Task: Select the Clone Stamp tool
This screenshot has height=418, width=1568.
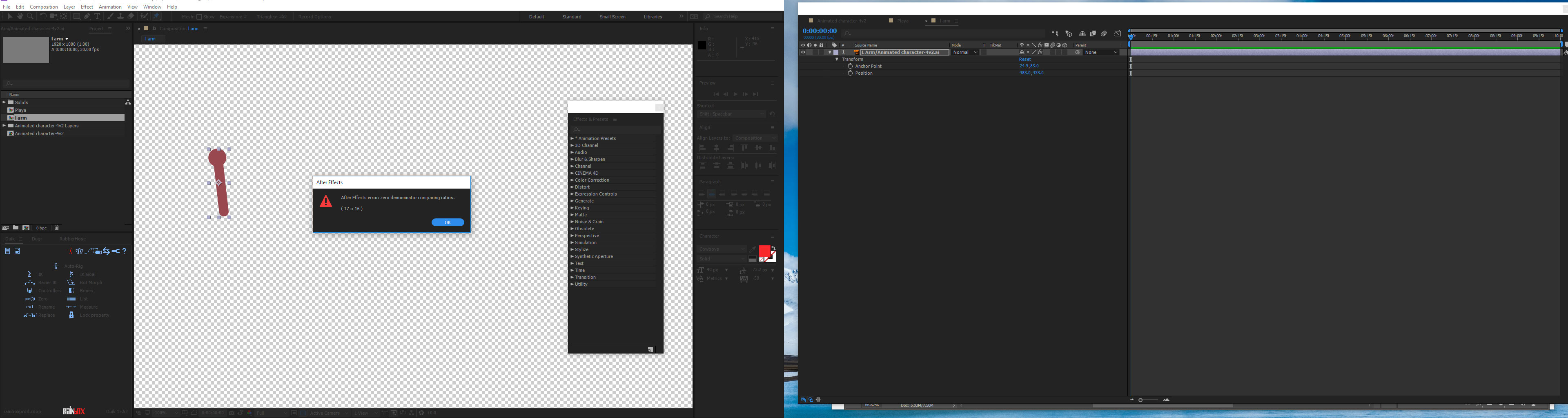Action: click(120, 16)
